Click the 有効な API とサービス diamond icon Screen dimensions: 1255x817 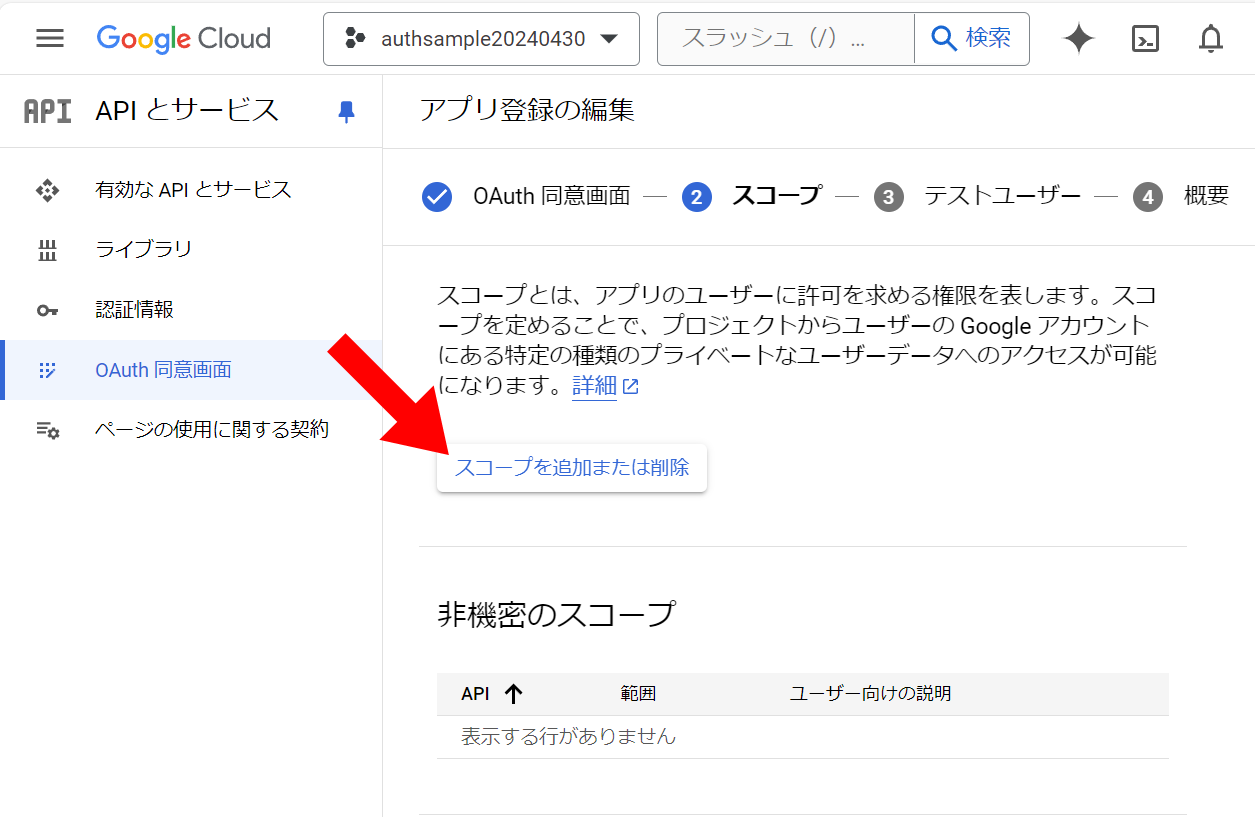click(x=47, y=190)
